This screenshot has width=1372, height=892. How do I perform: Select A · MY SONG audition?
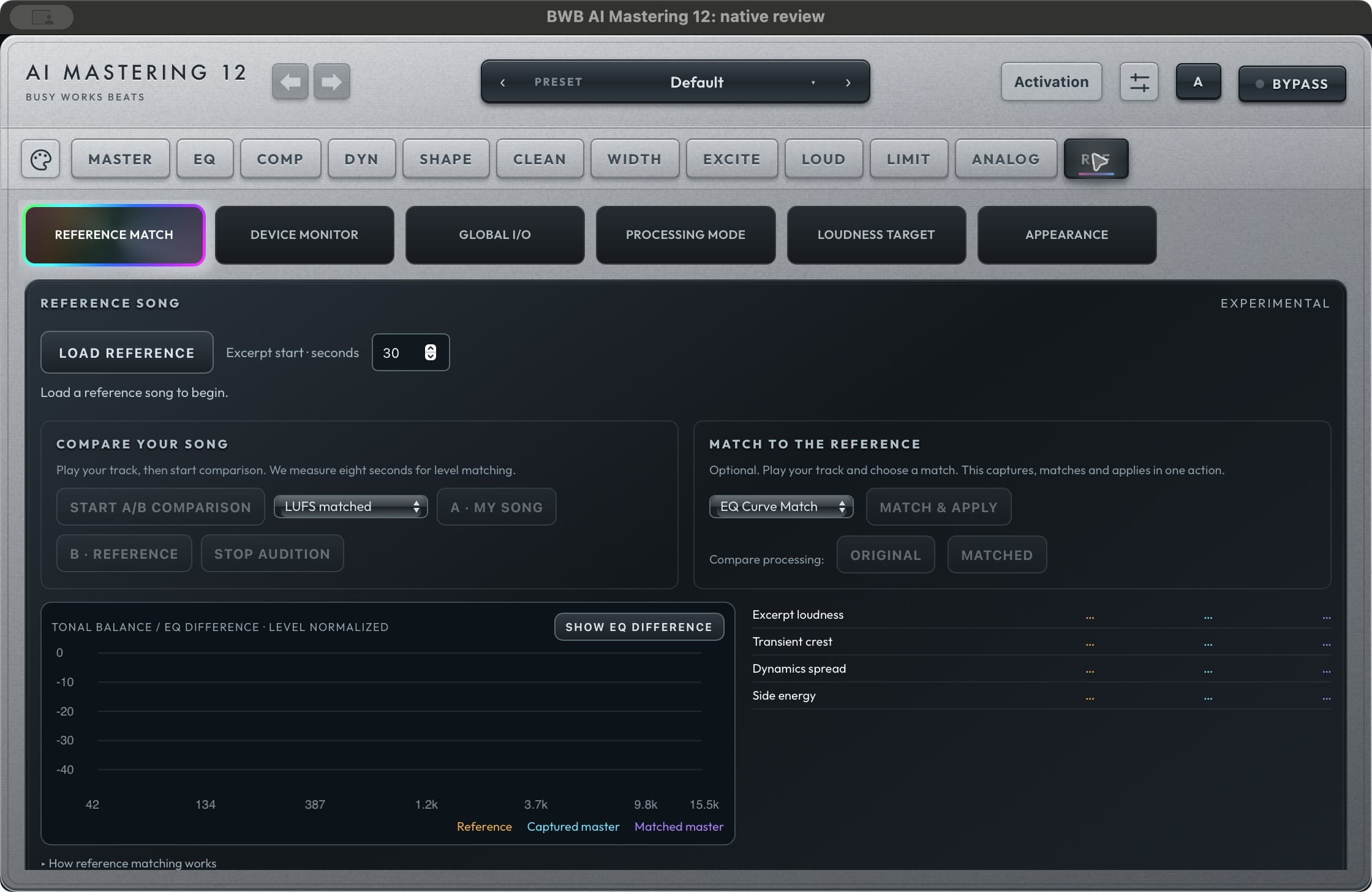click(x=496, y=507)
